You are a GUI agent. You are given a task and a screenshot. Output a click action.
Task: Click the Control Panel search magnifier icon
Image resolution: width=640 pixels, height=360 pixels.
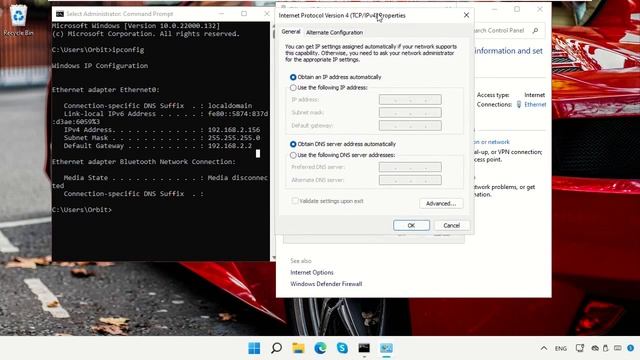(535, 31)
